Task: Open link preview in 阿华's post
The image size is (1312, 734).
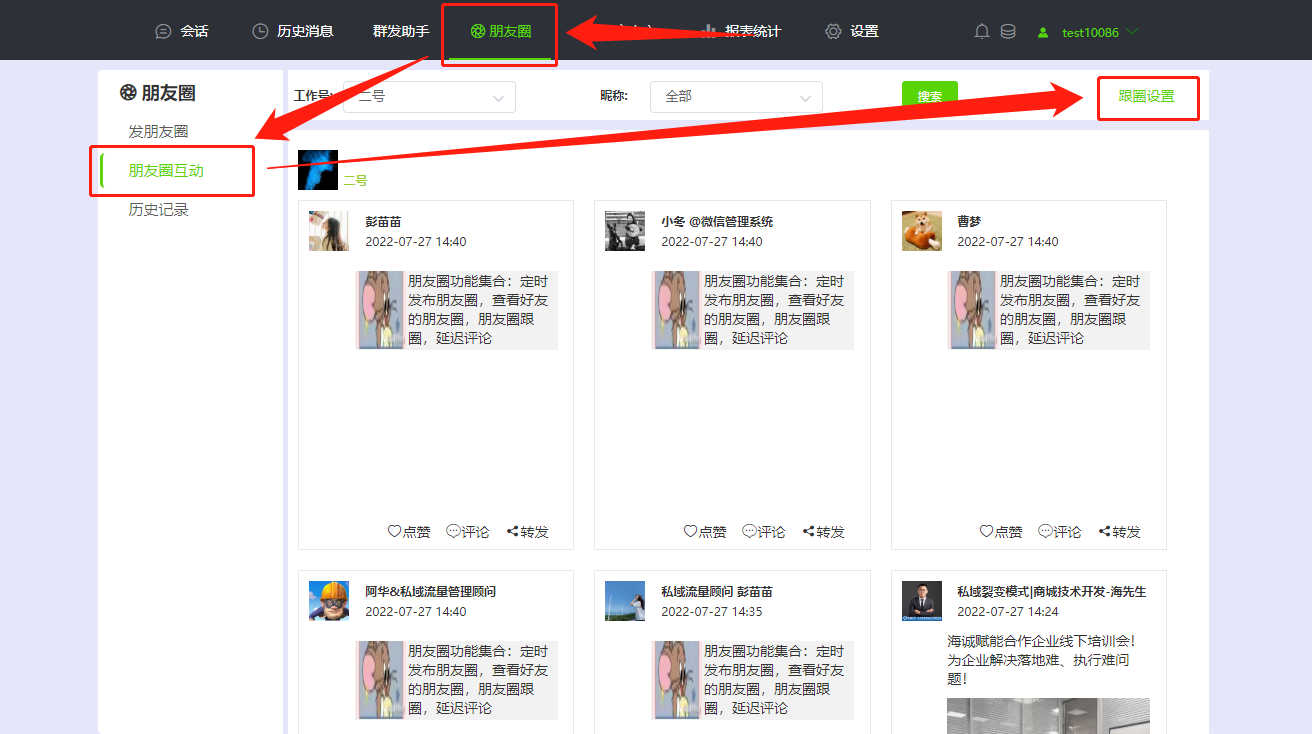Action: [457, 680]
